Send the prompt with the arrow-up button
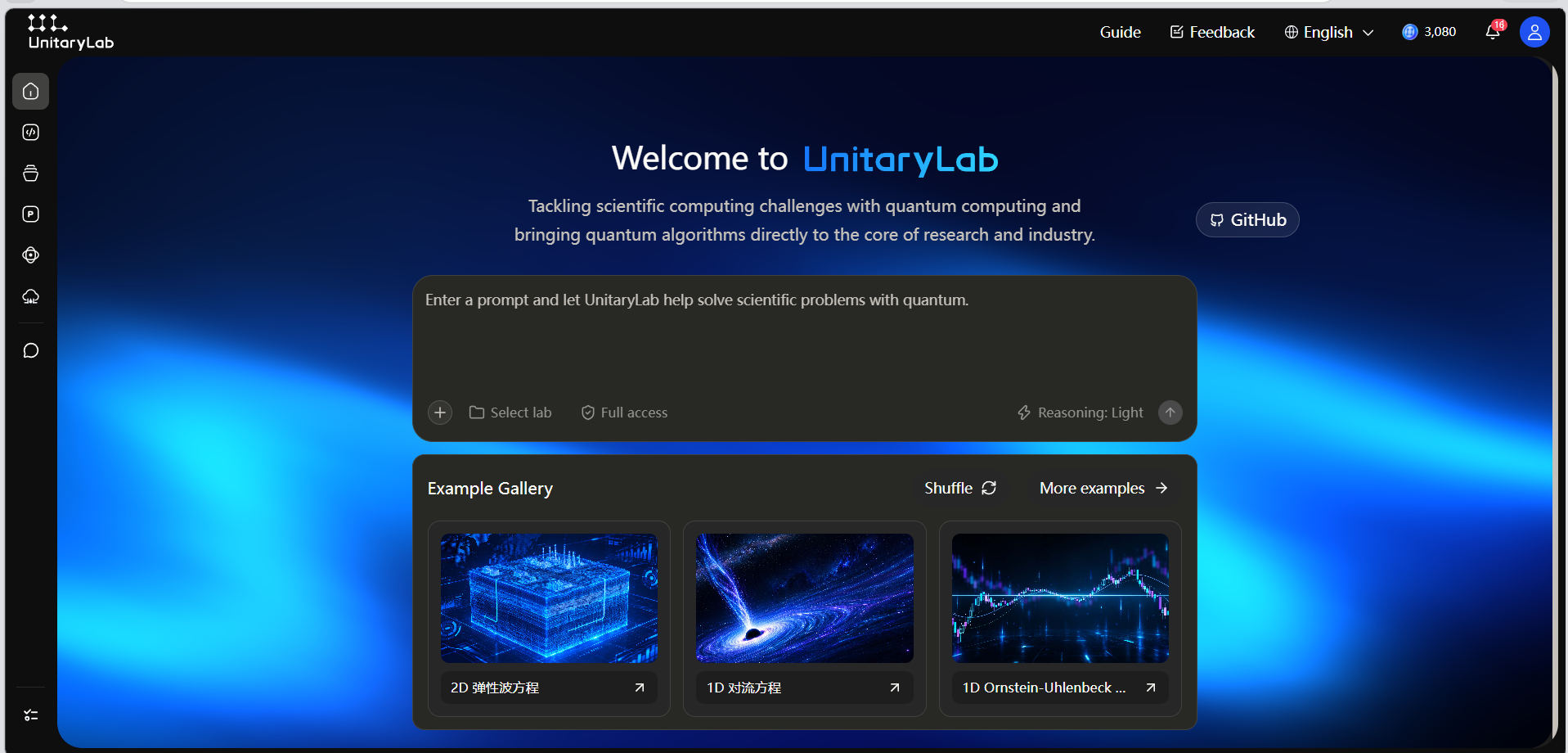This screenshot has width=1568, height=753. pyautogui.click(x=1170, y=413)
